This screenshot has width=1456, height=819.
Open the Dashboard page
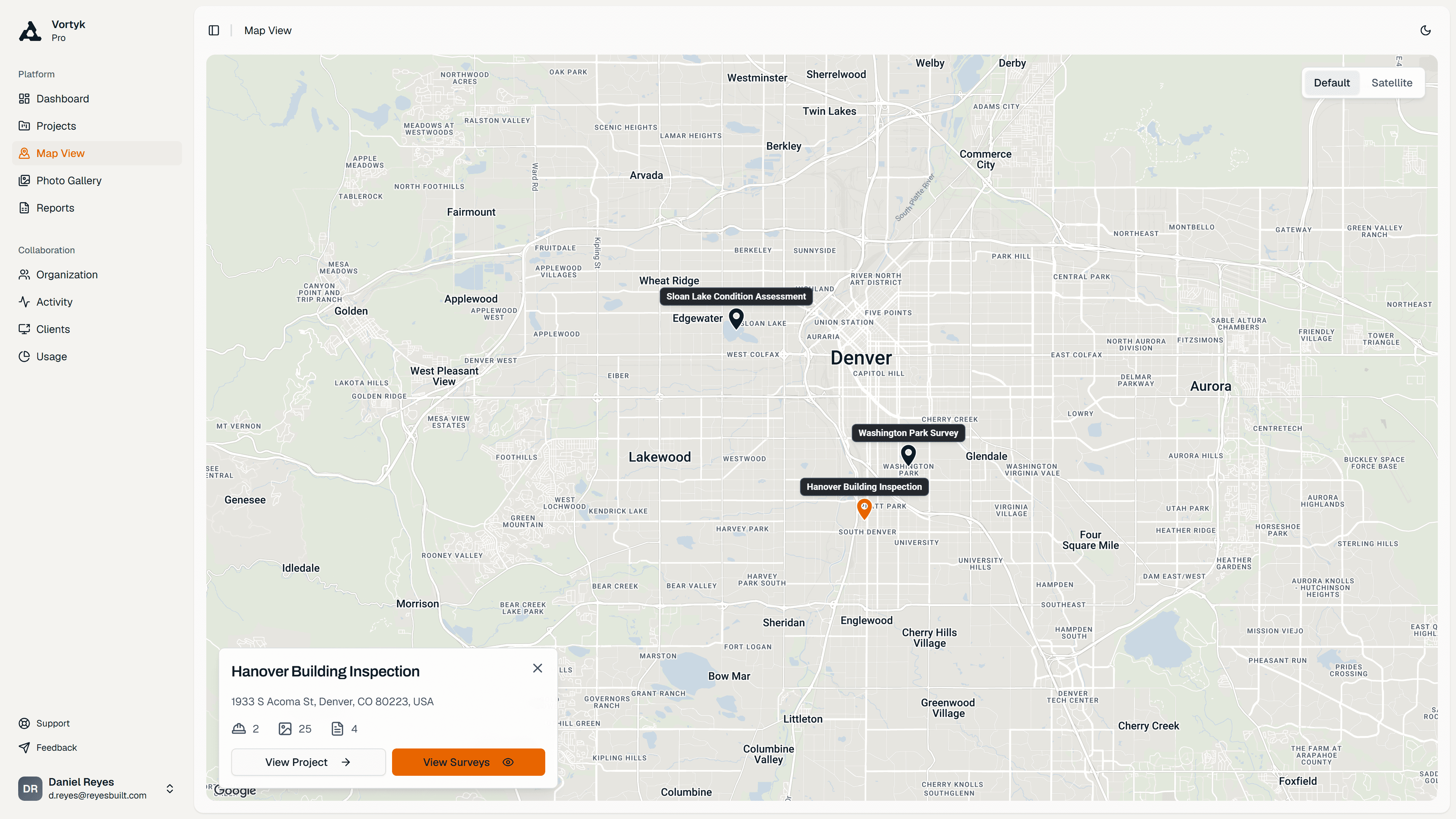pyautogui.click(x=97, y=99)
